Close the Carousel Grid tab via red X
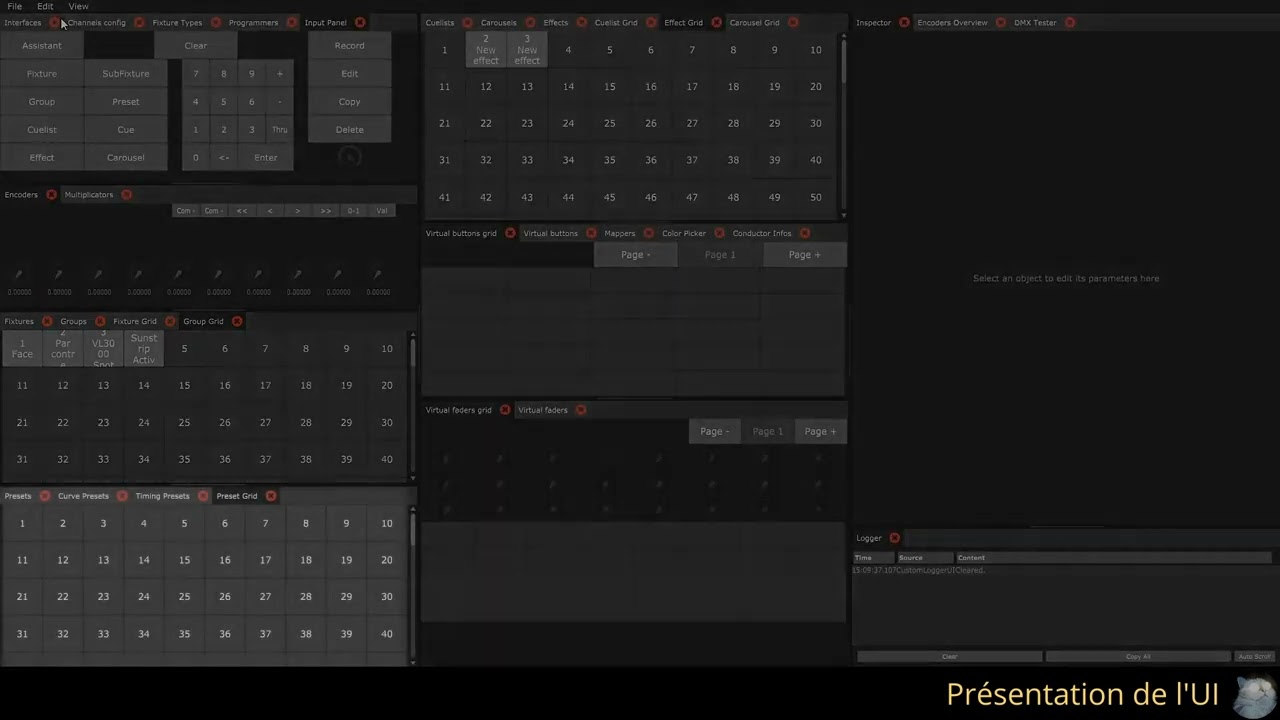 pos(793,22)
